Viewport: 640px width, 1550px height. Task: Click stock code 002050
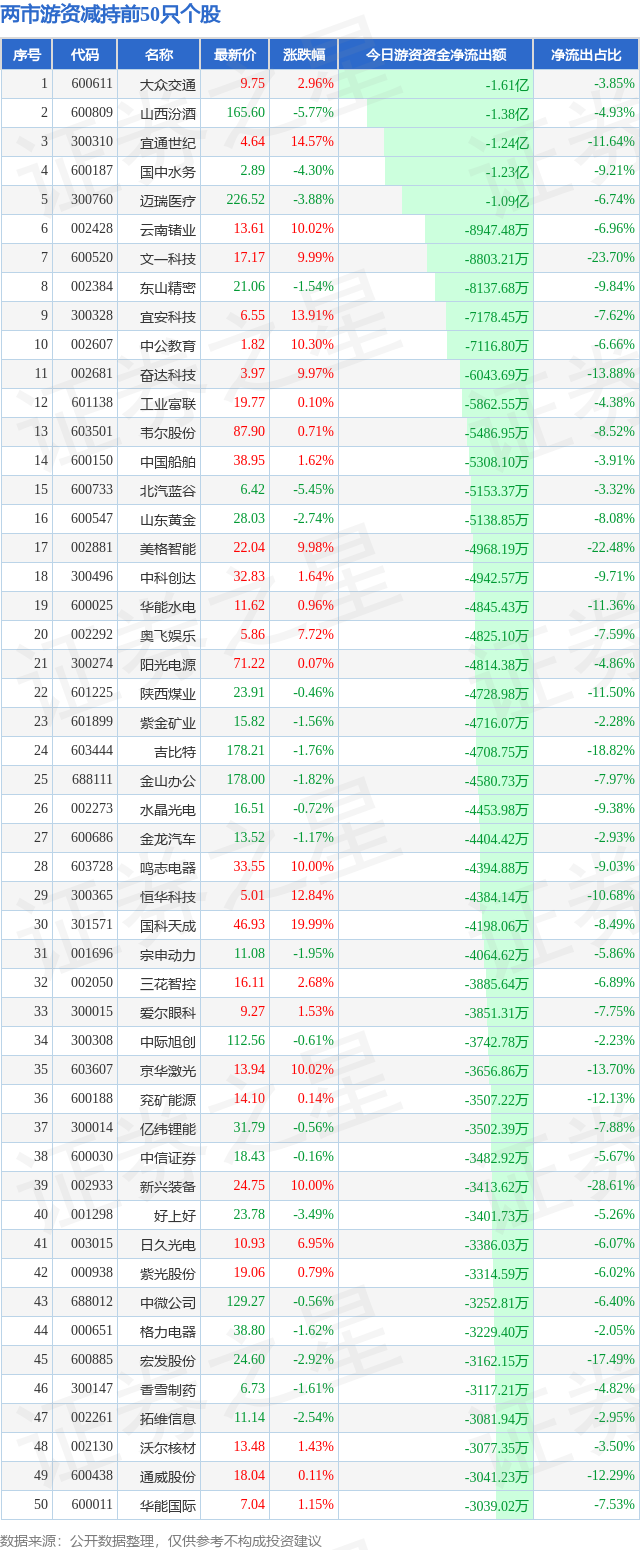[92, 982]
